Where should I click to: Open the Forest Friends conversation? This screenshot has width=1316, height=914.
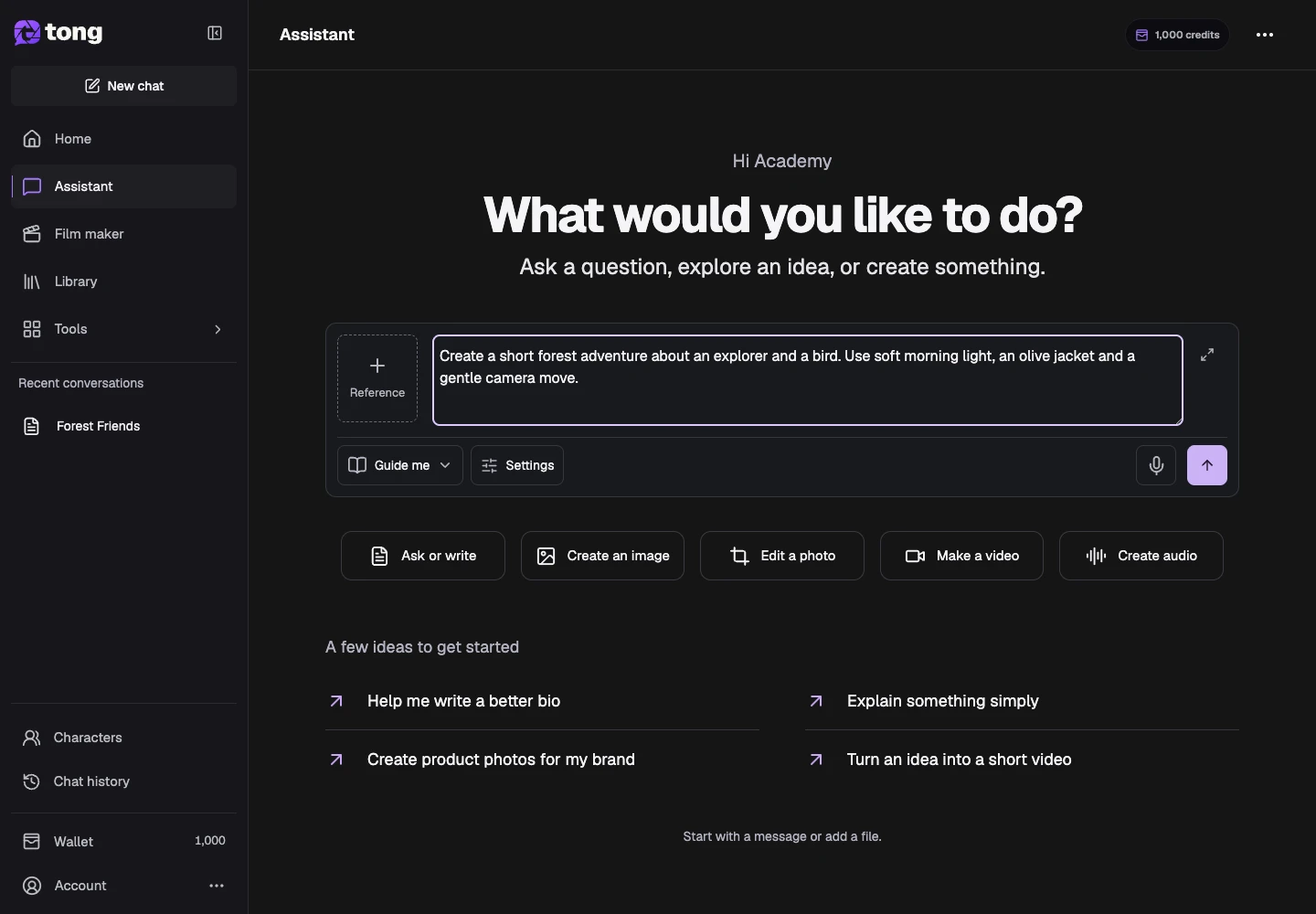tap(124, 426)
